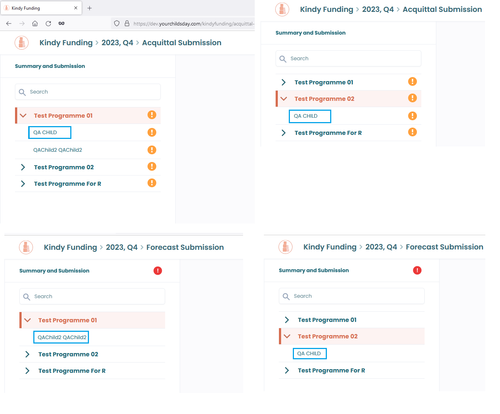This screenshot has width=500, height=414.
Task: Select child QA CHILD in the bottom-right Forecast view
Action: [310, 353]
